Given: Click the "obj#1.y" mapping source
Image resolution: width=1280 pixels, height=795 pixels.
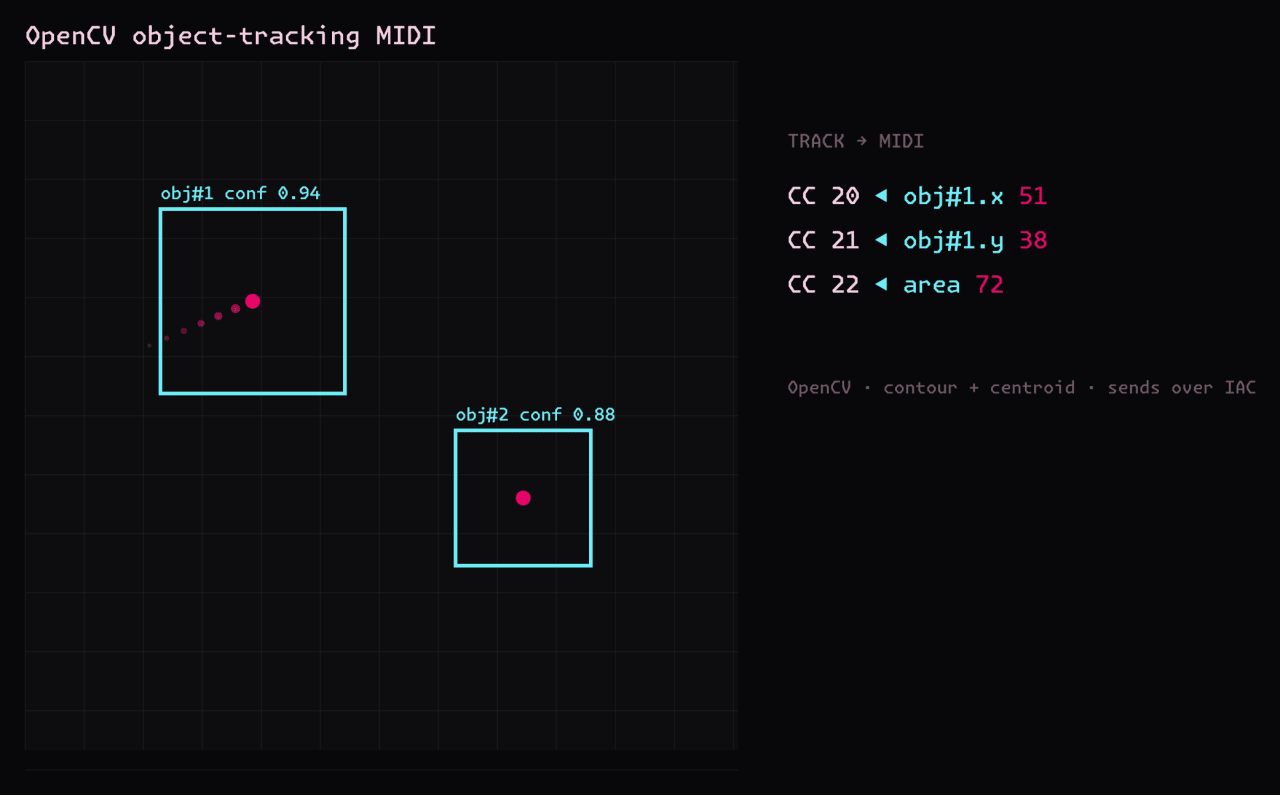Looking at the screenshot, I should pyautogui.click(x=953, y=241).
